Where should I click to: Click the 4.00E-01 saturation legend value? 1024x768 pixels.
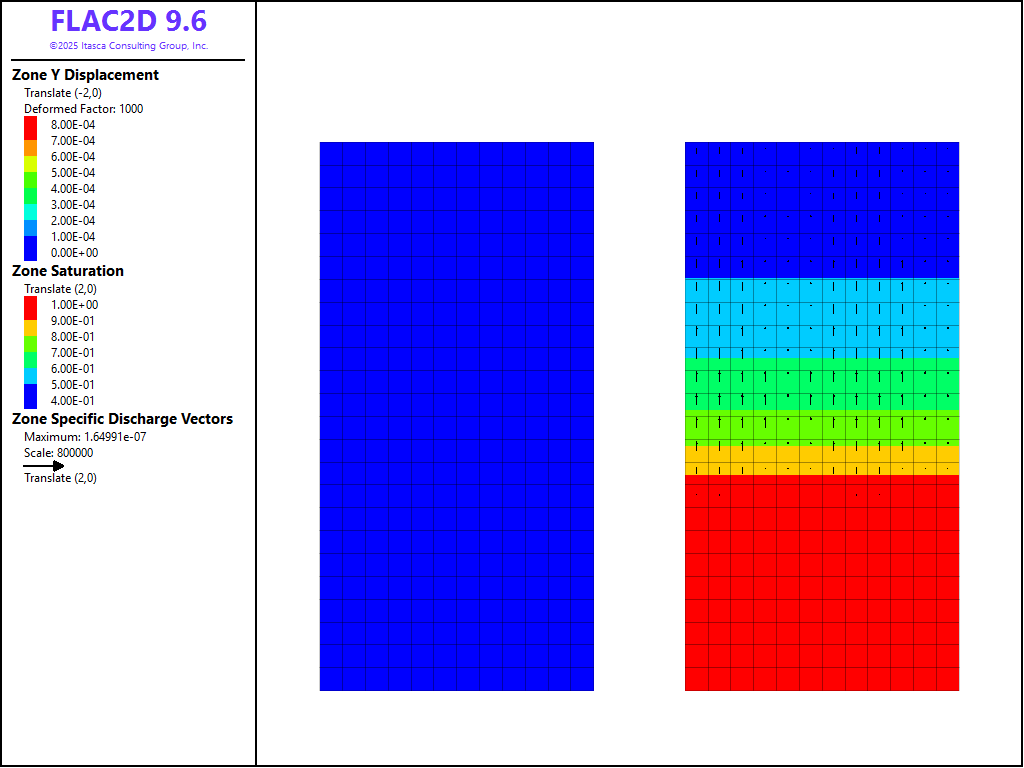click(72, 401)
